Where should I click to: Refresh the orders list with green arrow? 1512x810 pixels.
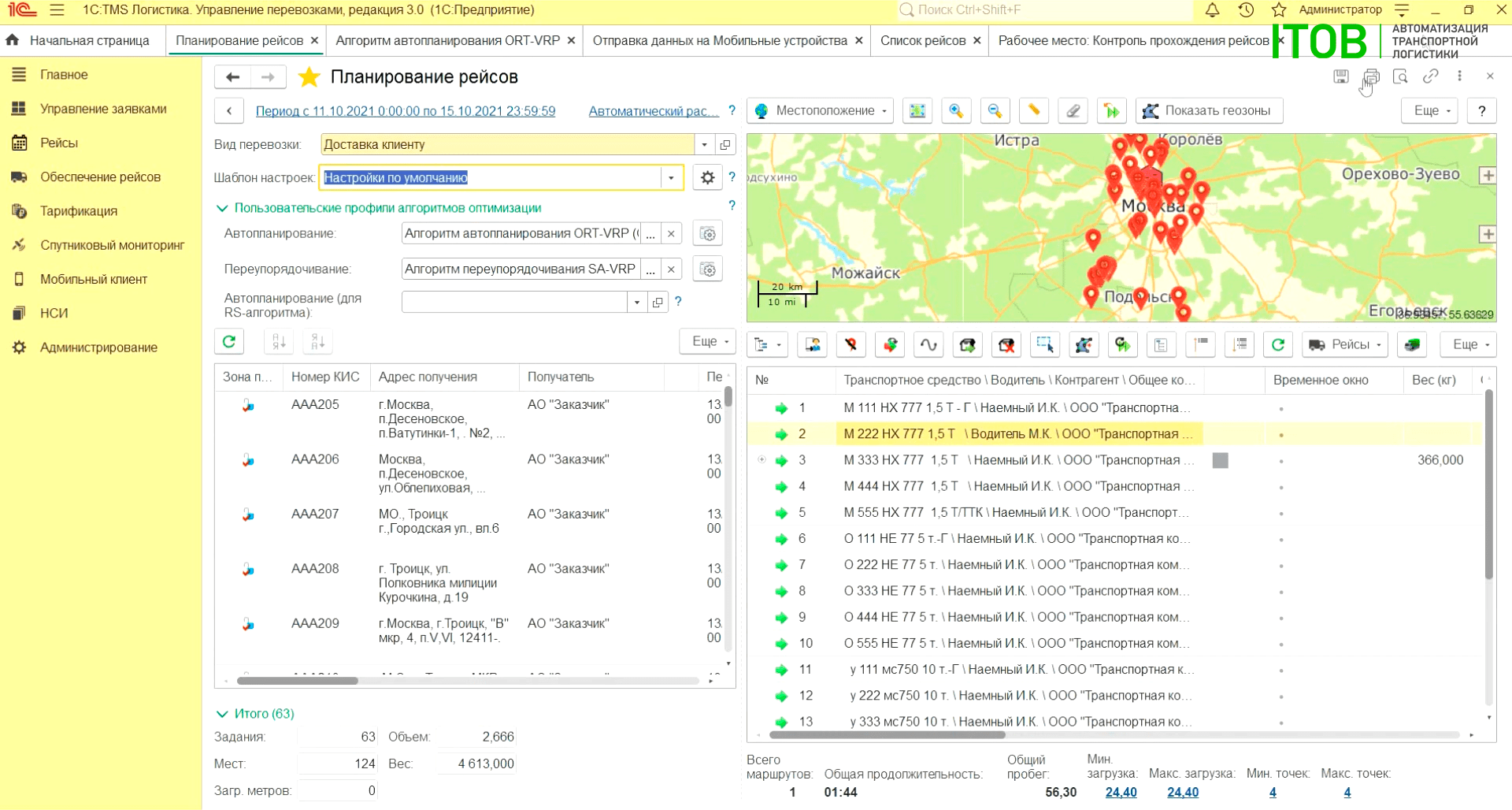pos(229,342)
